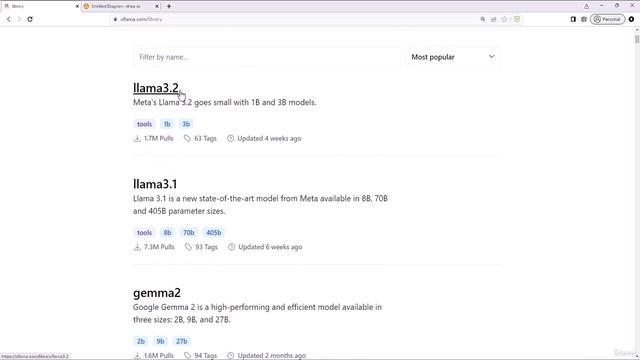This screenshot has height=360, width=640.
Task: Click the 27b size tag
Action: pyautogui.click(x=182, y=341)
